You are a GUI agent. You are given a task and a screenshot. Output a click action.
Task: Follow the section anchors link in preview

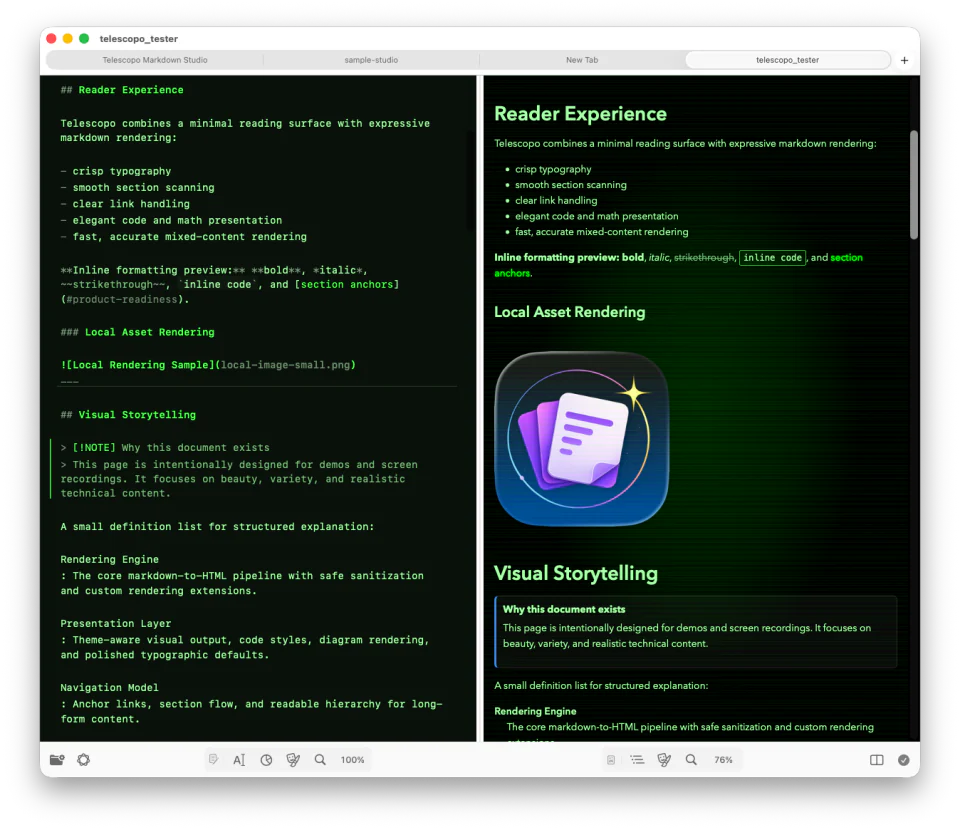(846, 258)
